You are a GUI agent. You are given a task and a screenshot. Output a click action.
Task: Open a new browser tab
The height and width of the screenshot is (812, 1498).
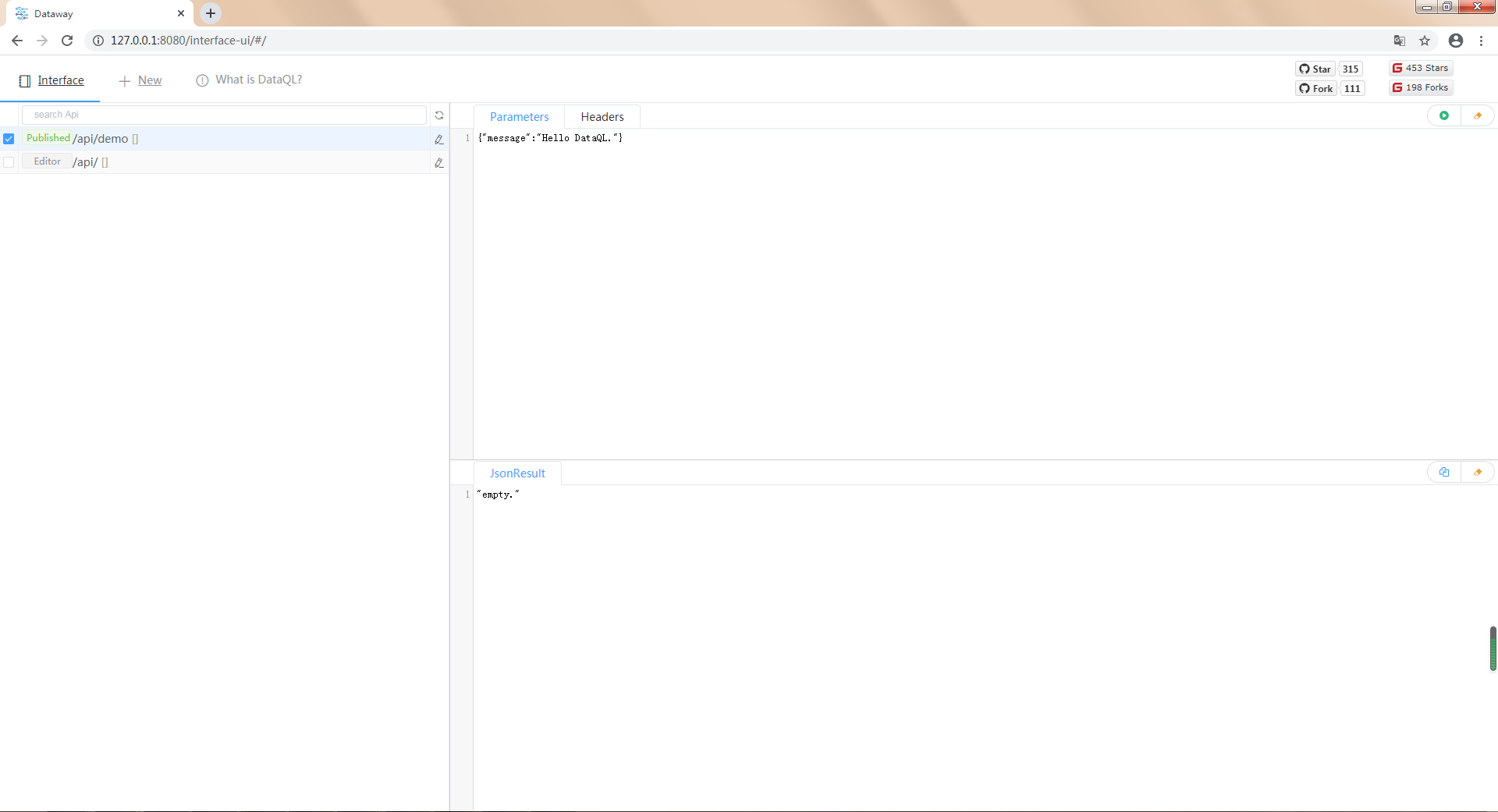(211, 13)
